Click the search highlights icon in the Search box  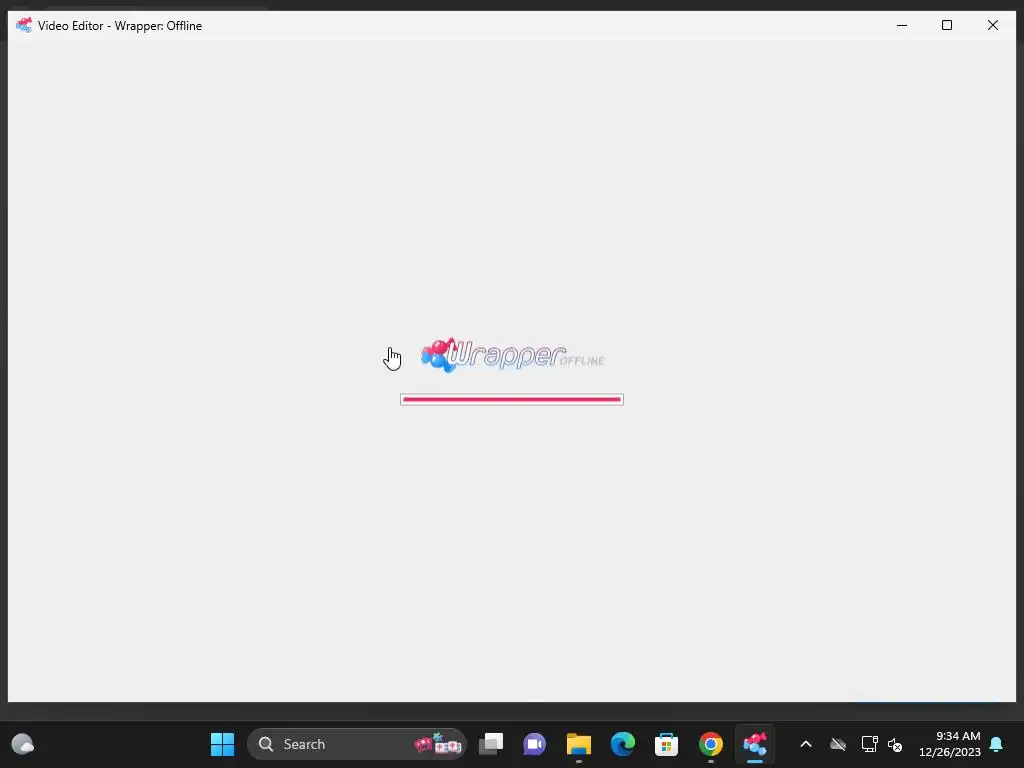tap(438, 744)
